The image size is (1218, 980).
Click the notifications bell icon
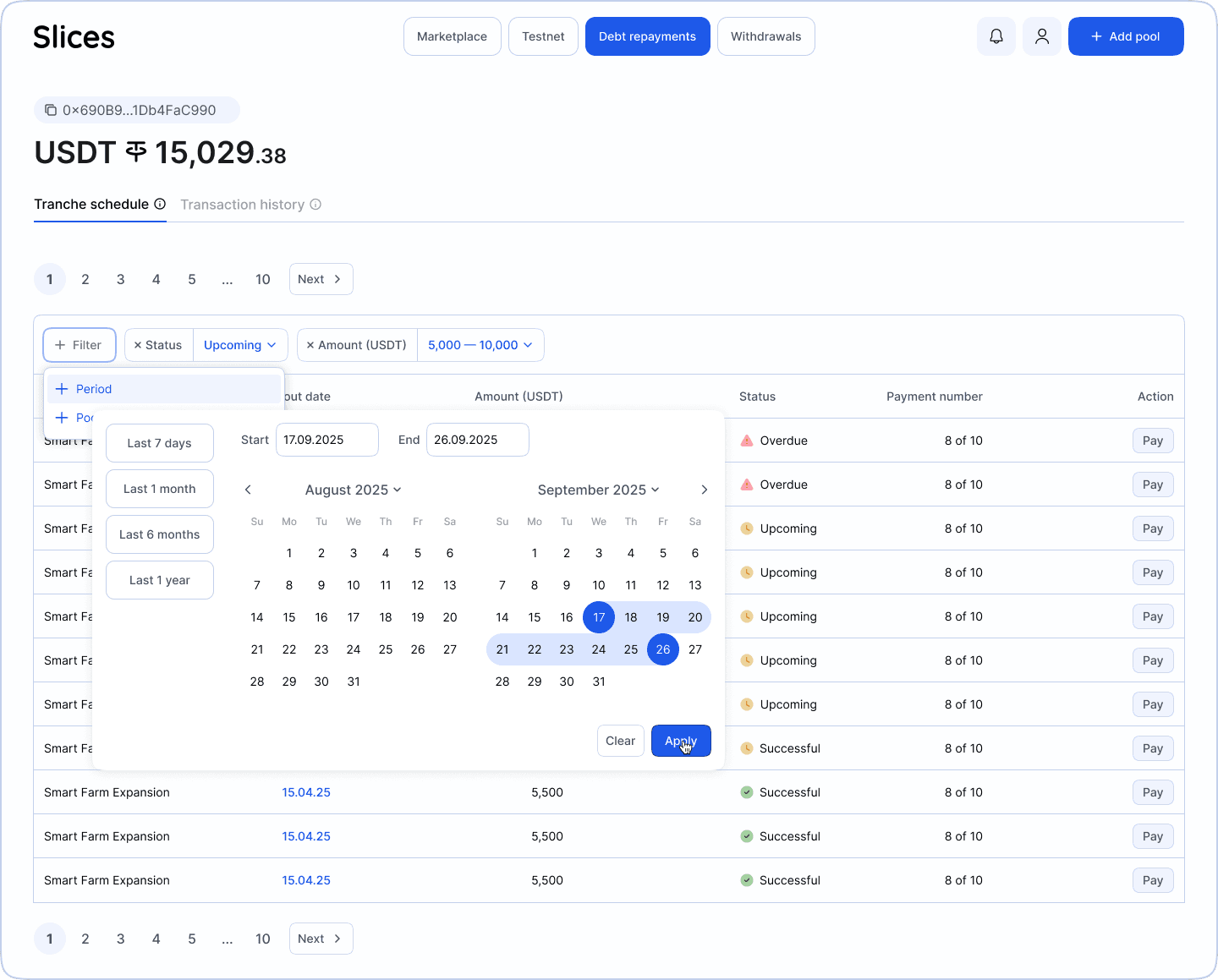[x=996, y=36]
